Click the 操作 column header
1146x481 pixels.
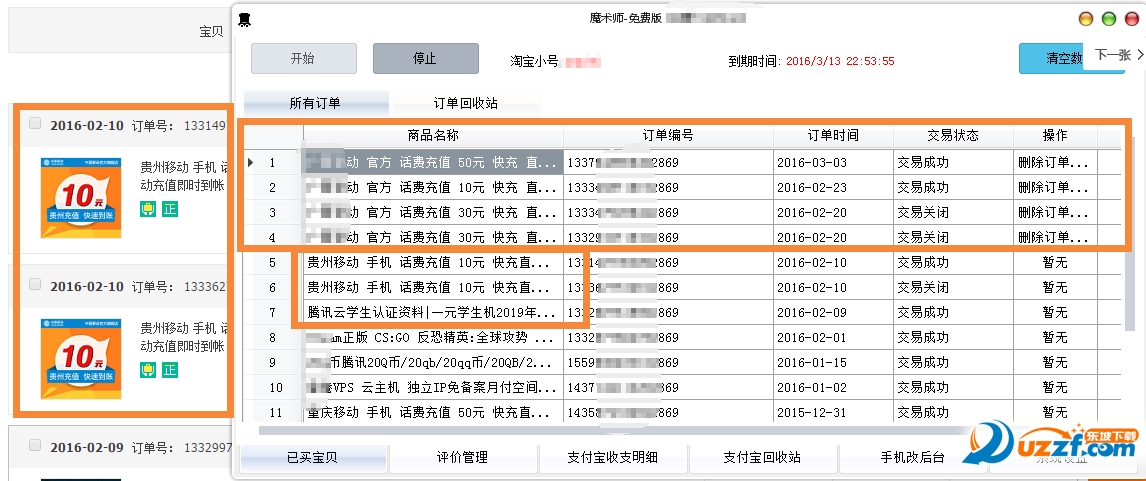1055,136
